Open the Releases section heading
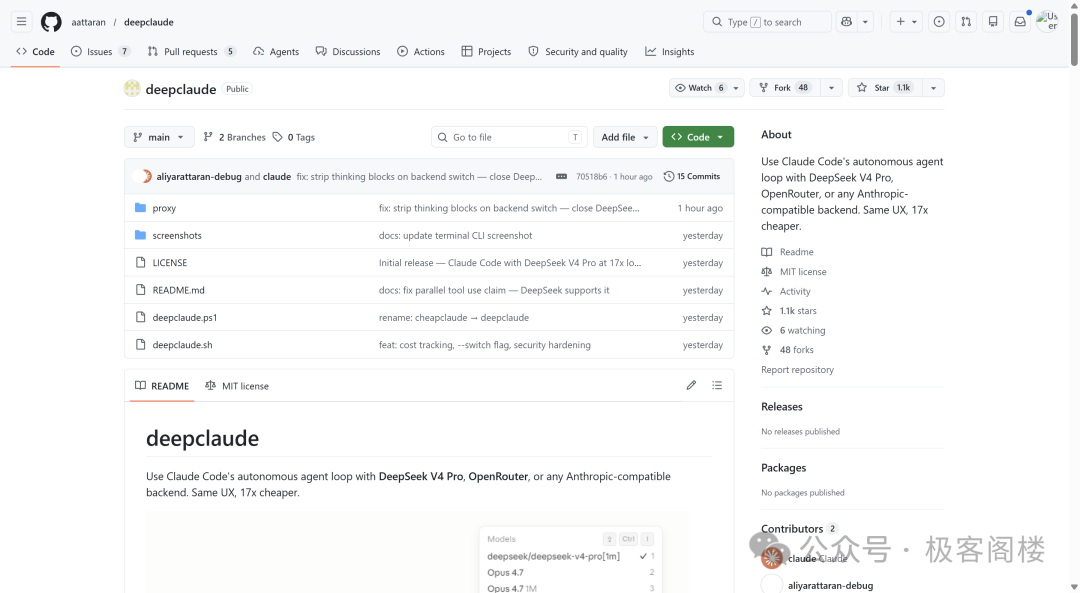Image resolution: width=1080 pixels, height=593 pixels. (x=782, y=406)
